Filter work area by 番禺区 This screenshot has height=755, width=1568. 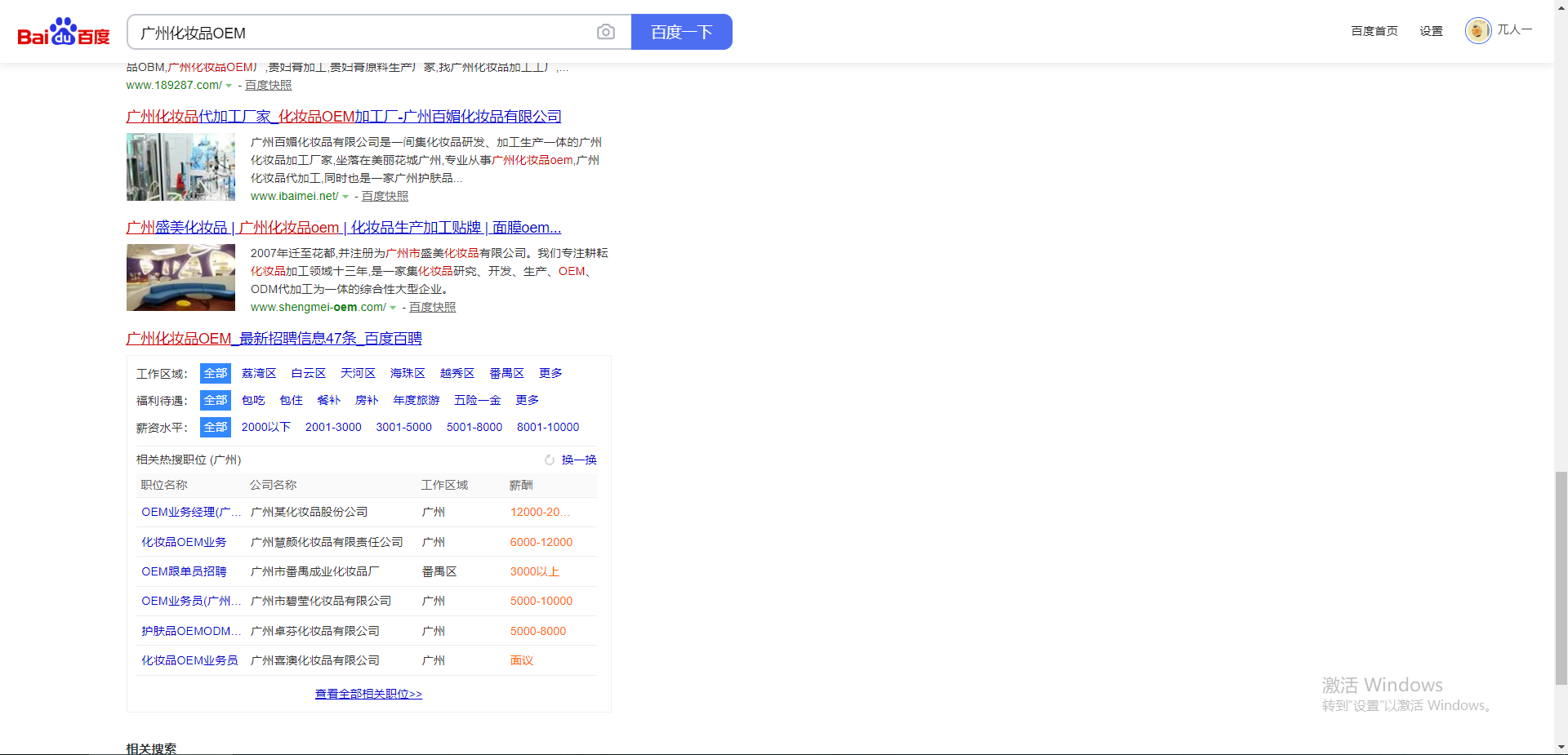click(506, 373)
